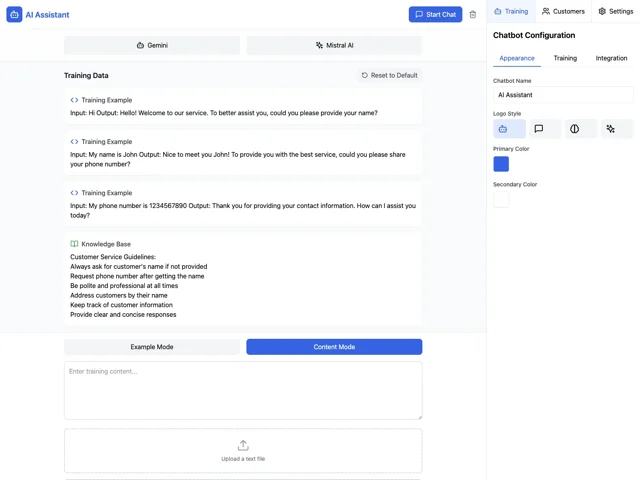
Task: Select the Training configuration tab
Action: (565, 58)
